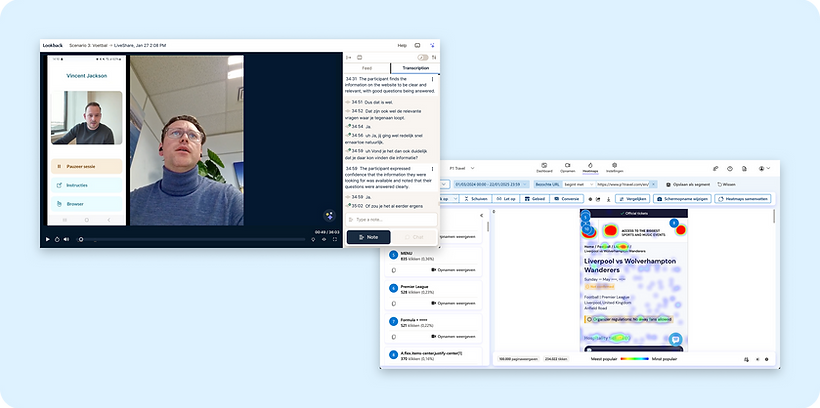Click the panel layout icon above the Feed tab
Image resolution: width=820 pixels, height=408 pixels.
(x=359, y=58)
